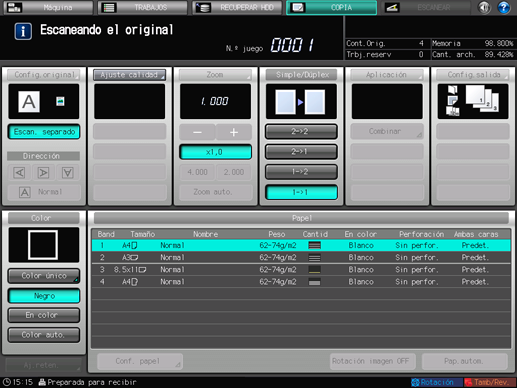The height and width of the screenshot is (388, 517).
Task: Open the Color único options
Action: (x=44, y=276)
